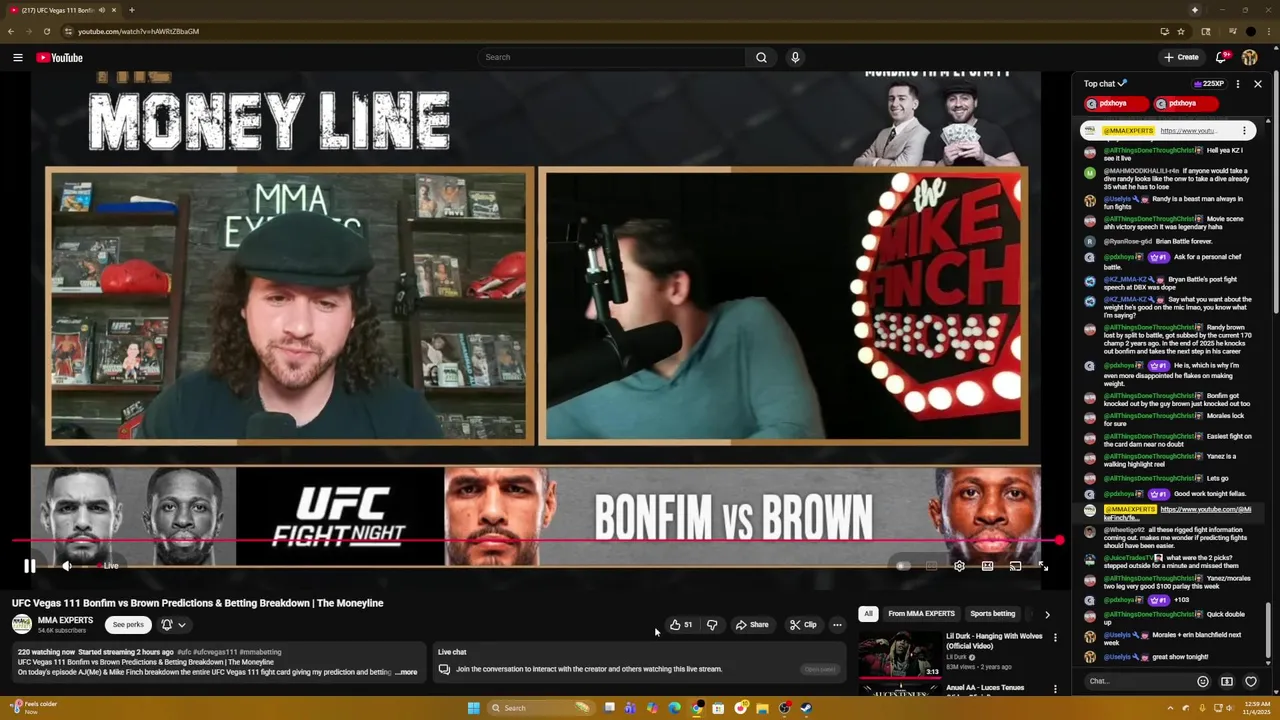
Task: Open a new browser tab
Action: point(131,10)
